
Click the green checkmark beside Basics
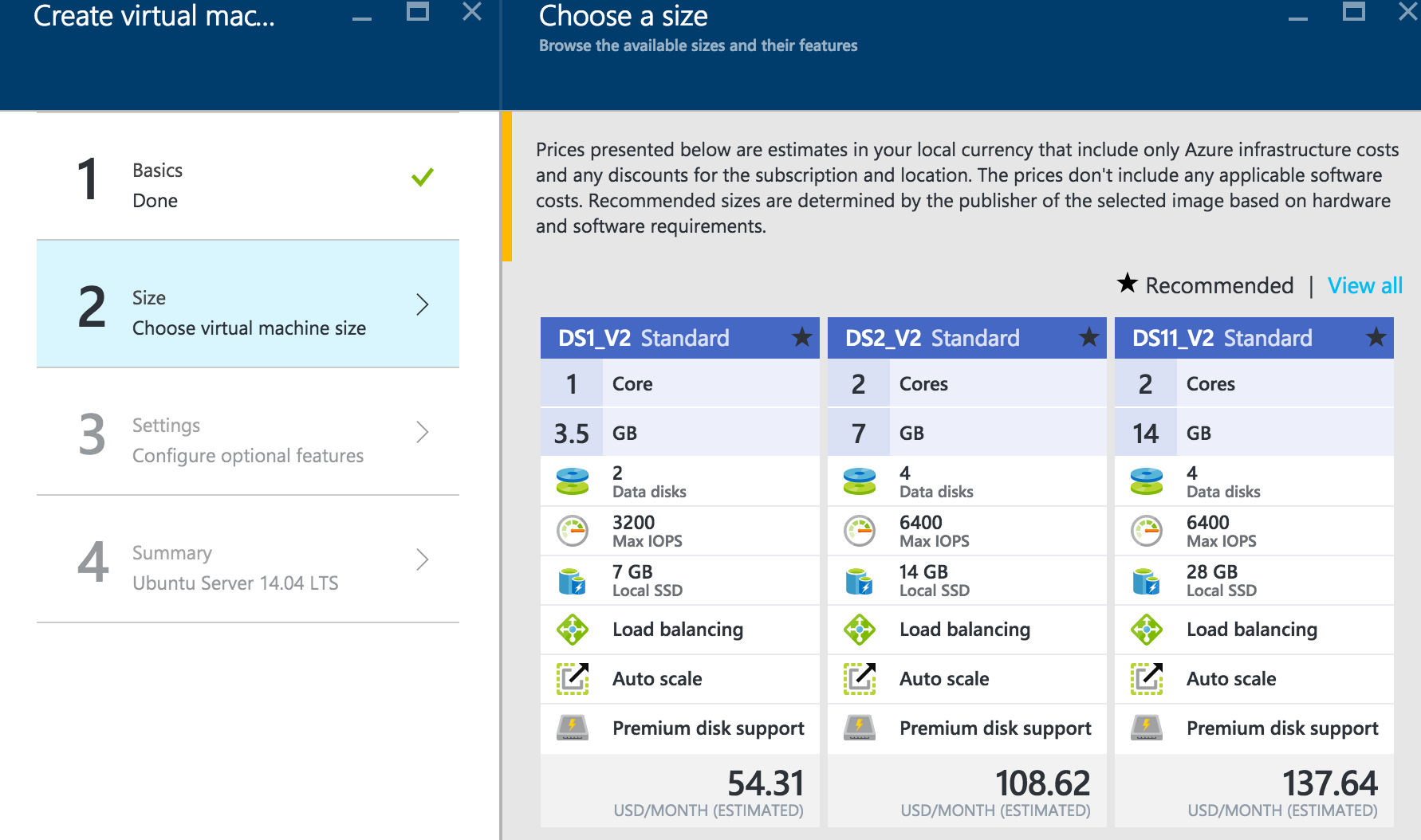(x=422, y=176)
